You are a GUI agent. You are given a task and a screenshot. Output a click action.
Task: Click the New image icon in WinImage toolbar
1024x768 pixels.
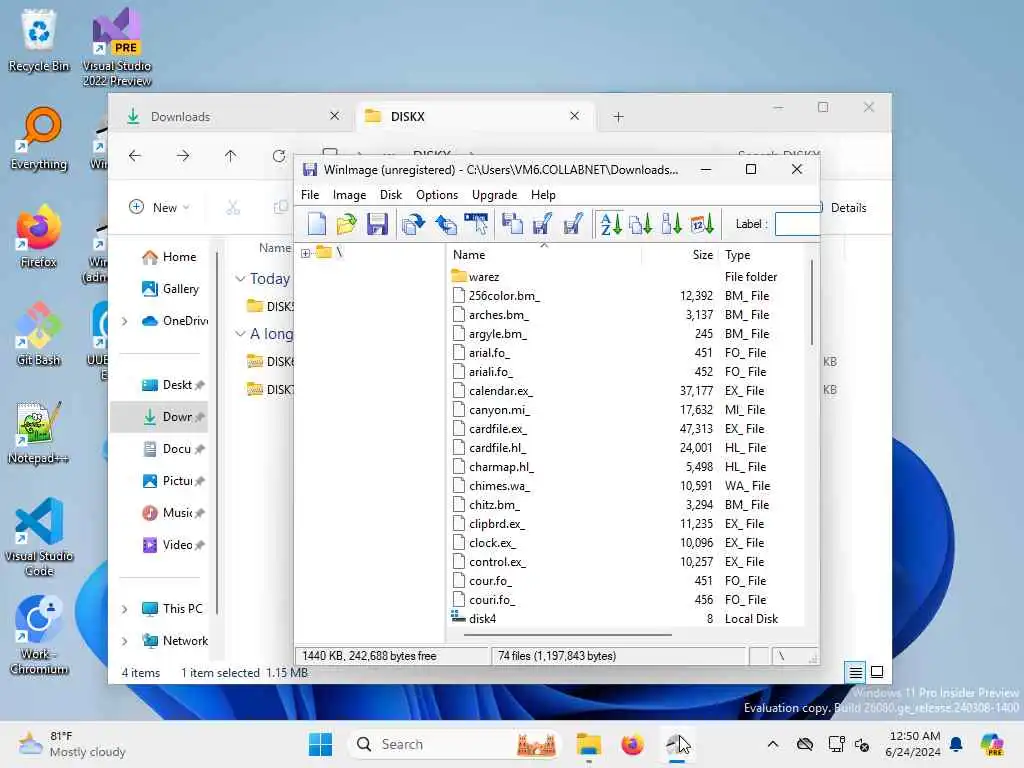tap(317, 224)
